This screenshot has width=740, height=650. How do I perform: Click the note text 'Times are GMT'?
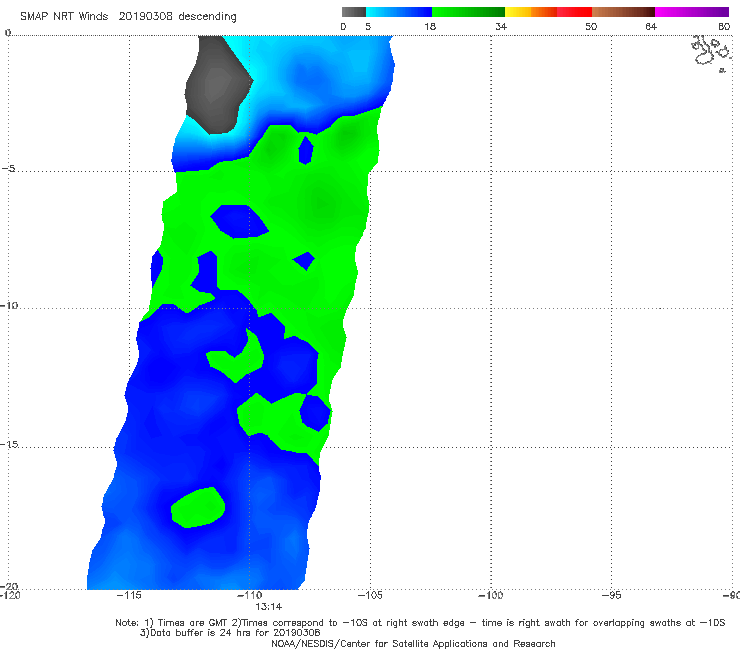[193, 623]
